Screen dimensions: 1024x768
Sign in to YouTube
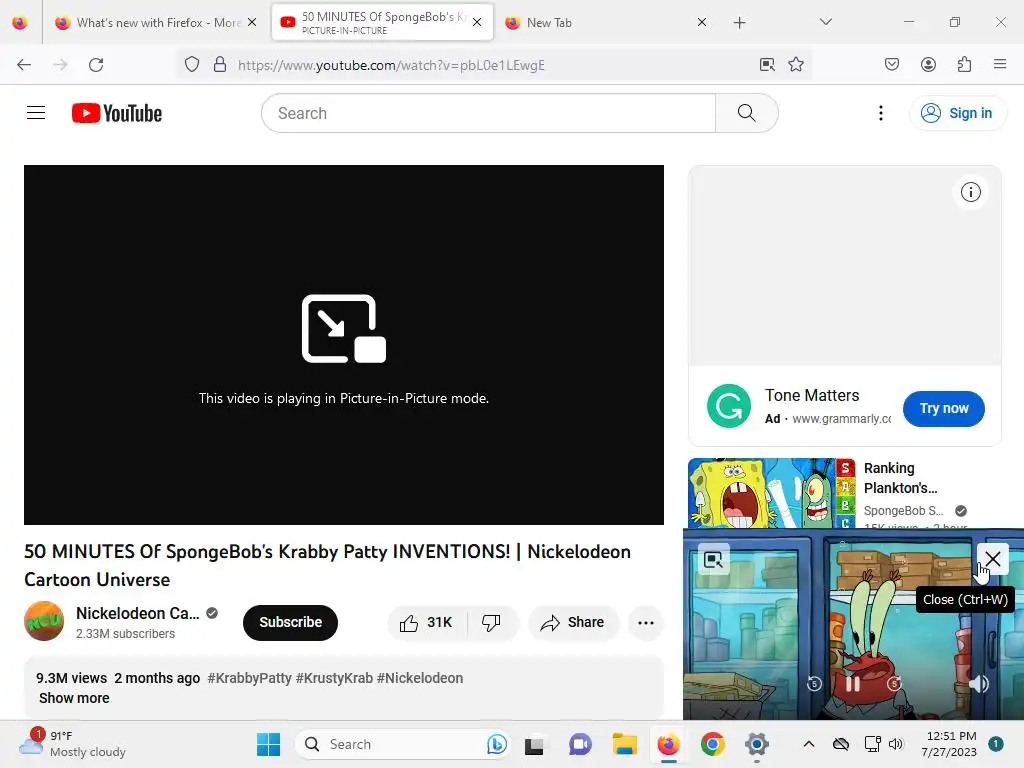pyautogui.click(x=957, y=113)
